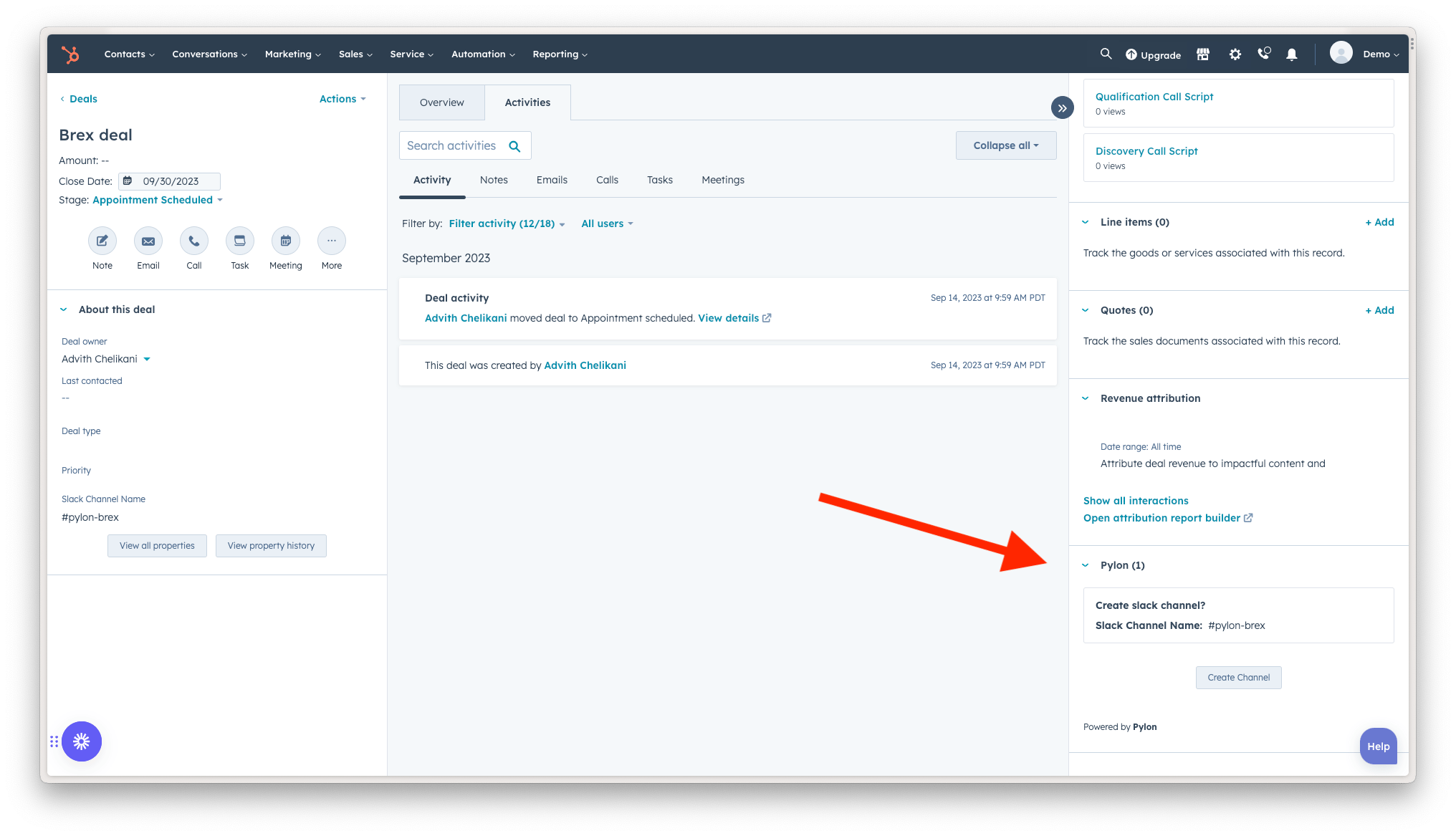Click the Create Channel button
The image size is (1456, 836).
coord(1239,678)
